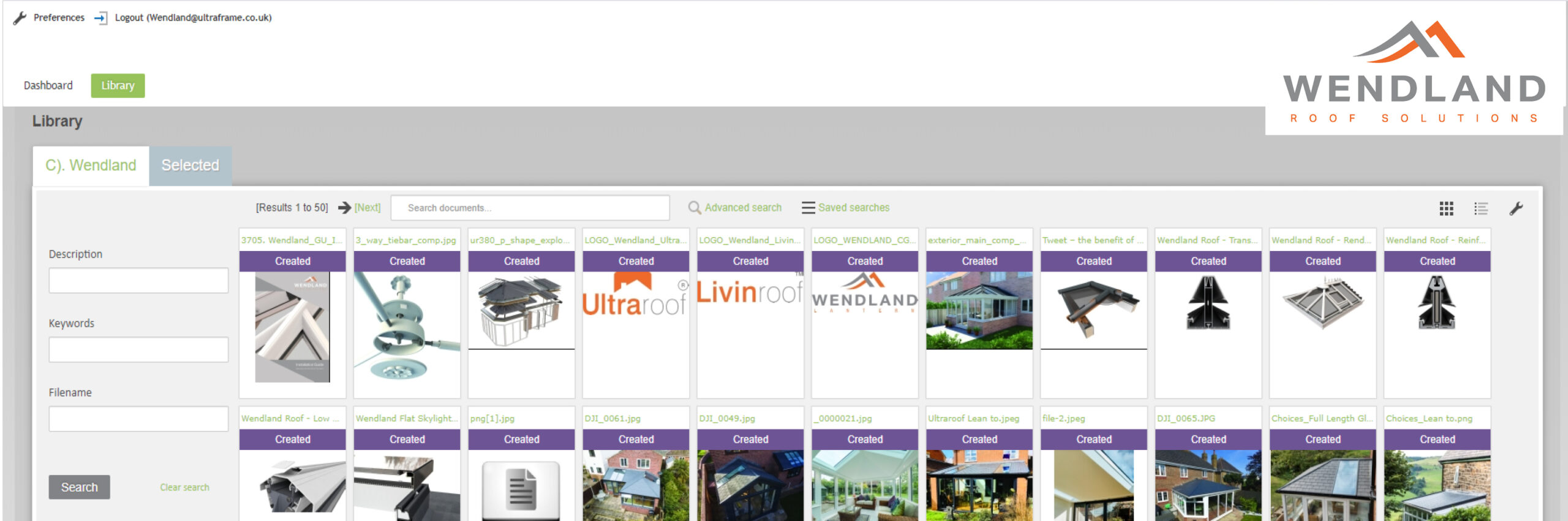Click the Wendland Roof Solutions logo

1414,72
